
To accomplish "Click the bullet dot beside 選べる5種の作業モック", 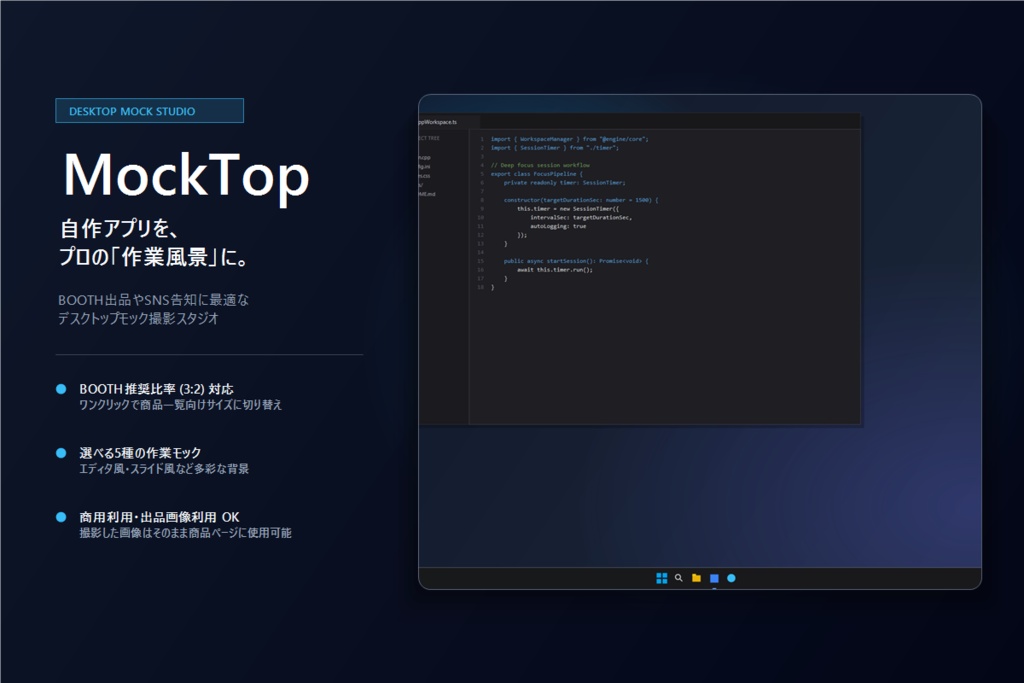I will point(61,453).
